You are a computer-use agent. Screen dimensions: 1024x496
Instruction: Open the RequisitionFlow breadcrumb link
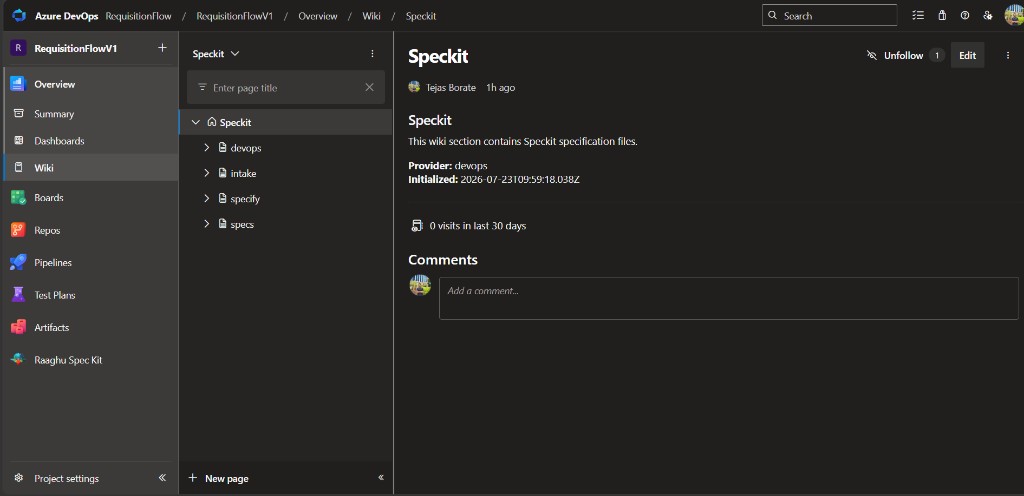(x=138, y=16)
